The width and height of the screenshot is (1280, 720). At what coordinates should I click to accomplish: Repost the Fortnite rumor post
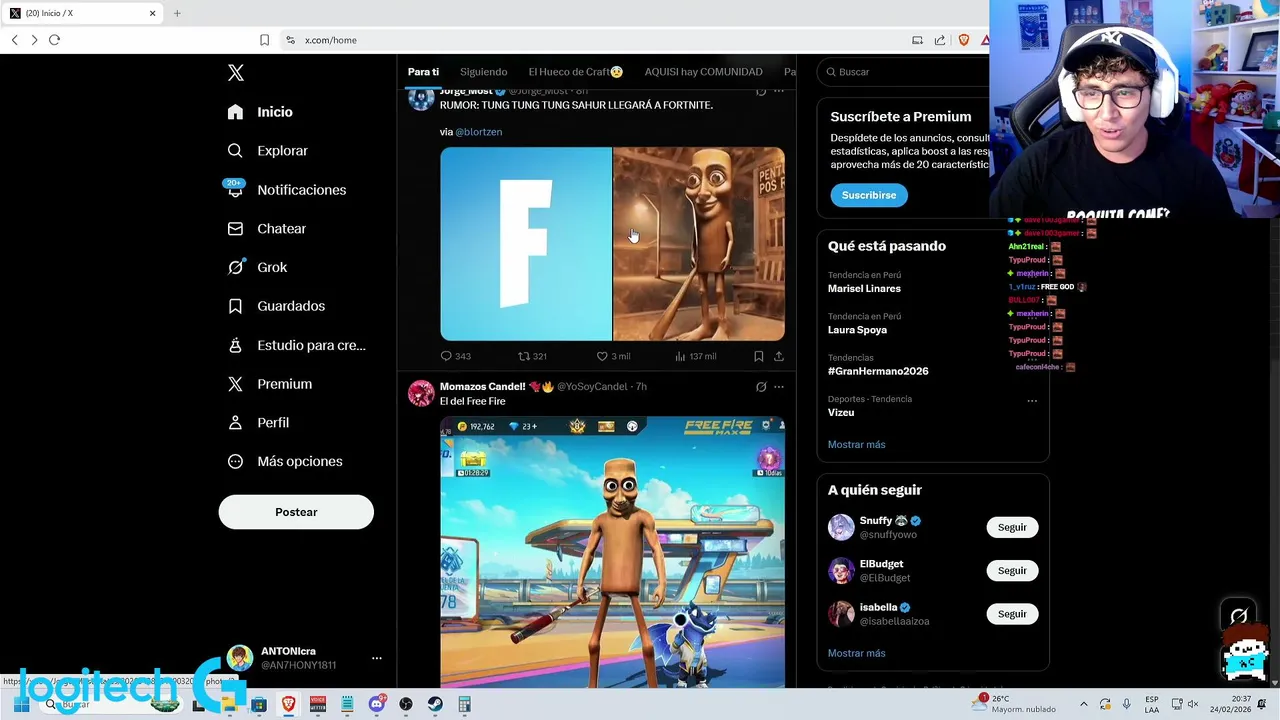pyautogui.click(x=532, y=356)
